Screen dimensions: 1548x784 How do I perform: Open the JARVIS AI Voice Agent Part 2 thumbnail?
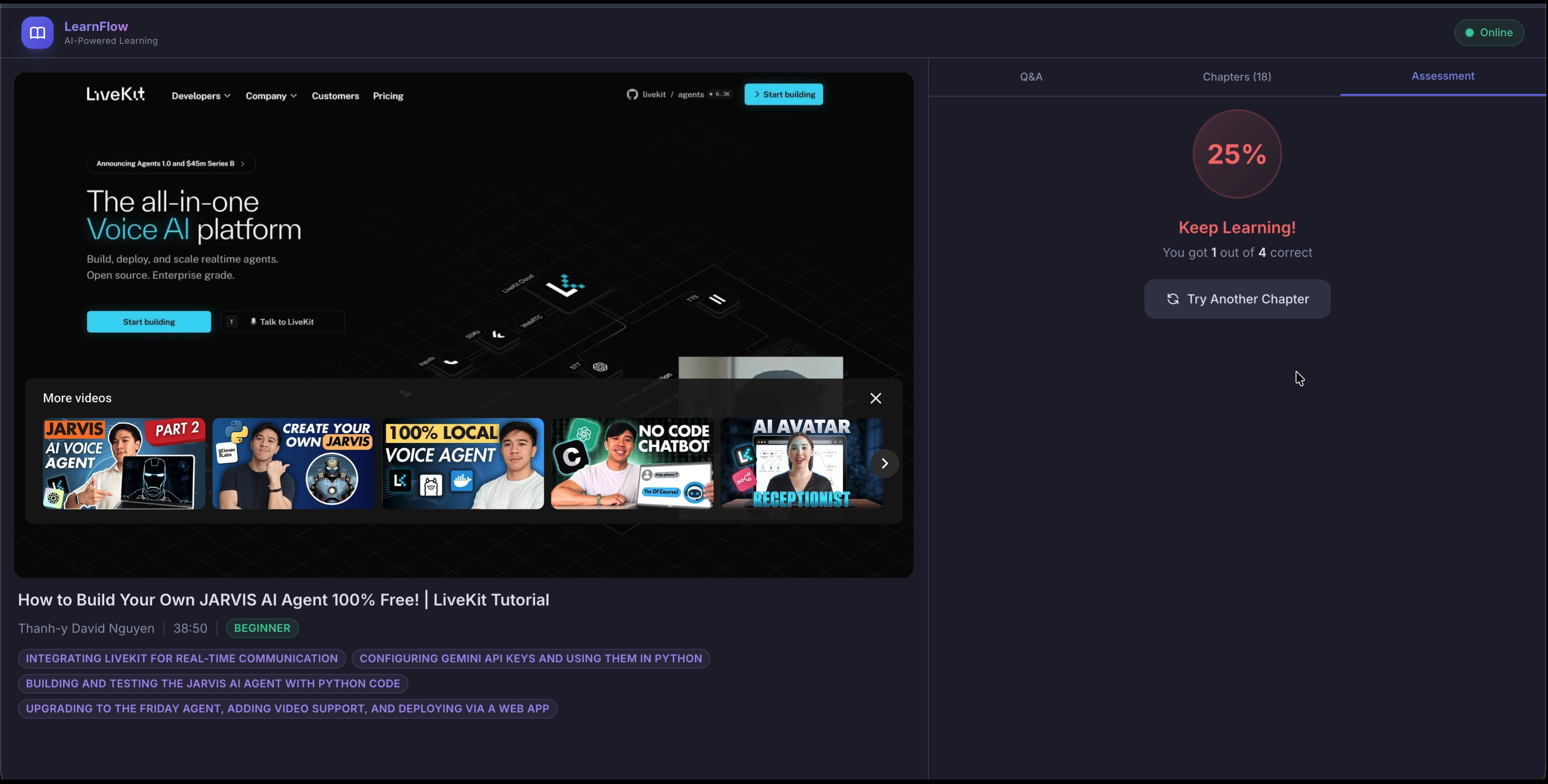(124, 464)
